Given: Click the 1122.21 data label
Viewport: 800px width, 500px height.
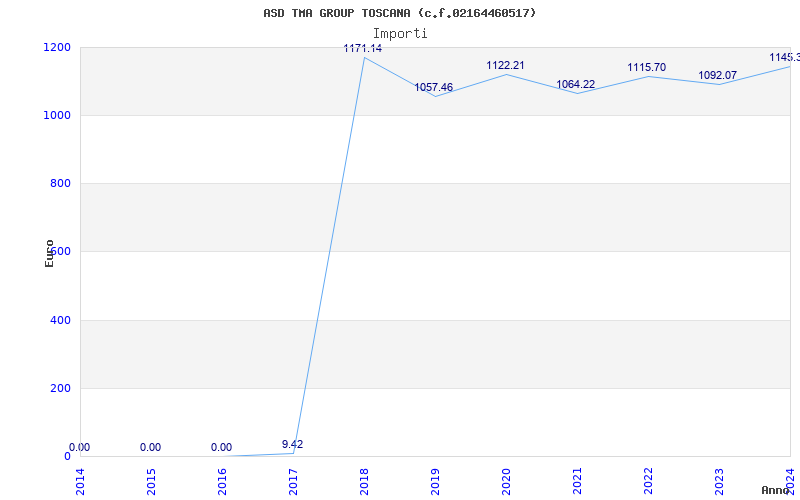Looking at the screenshot, I should 505,65.
